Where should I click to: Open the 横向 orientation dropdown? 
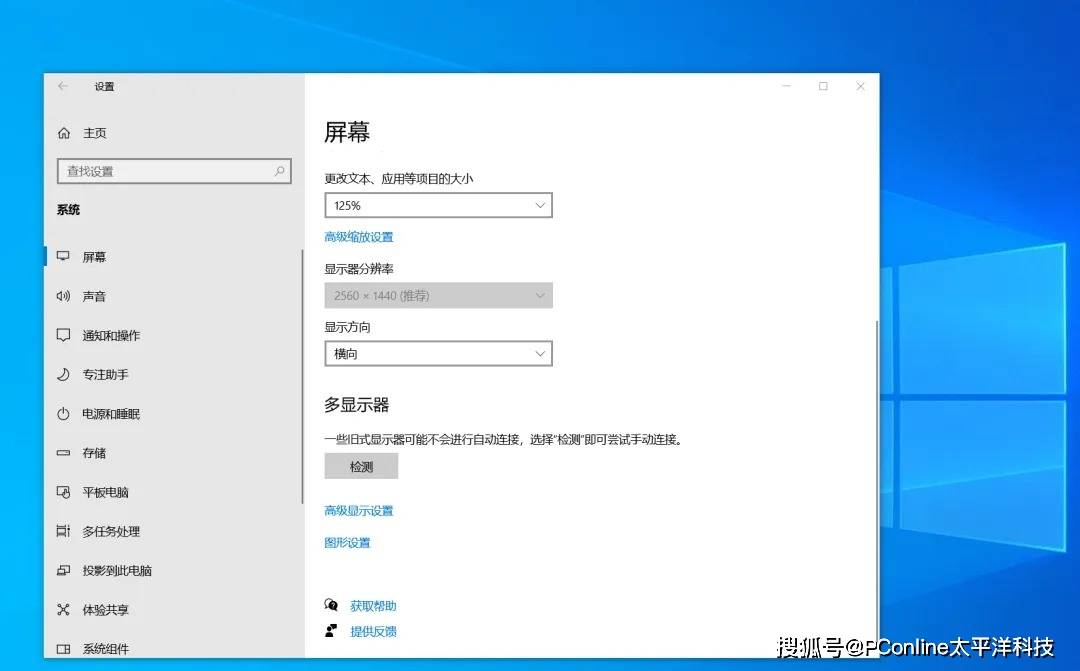coord(439,354)
